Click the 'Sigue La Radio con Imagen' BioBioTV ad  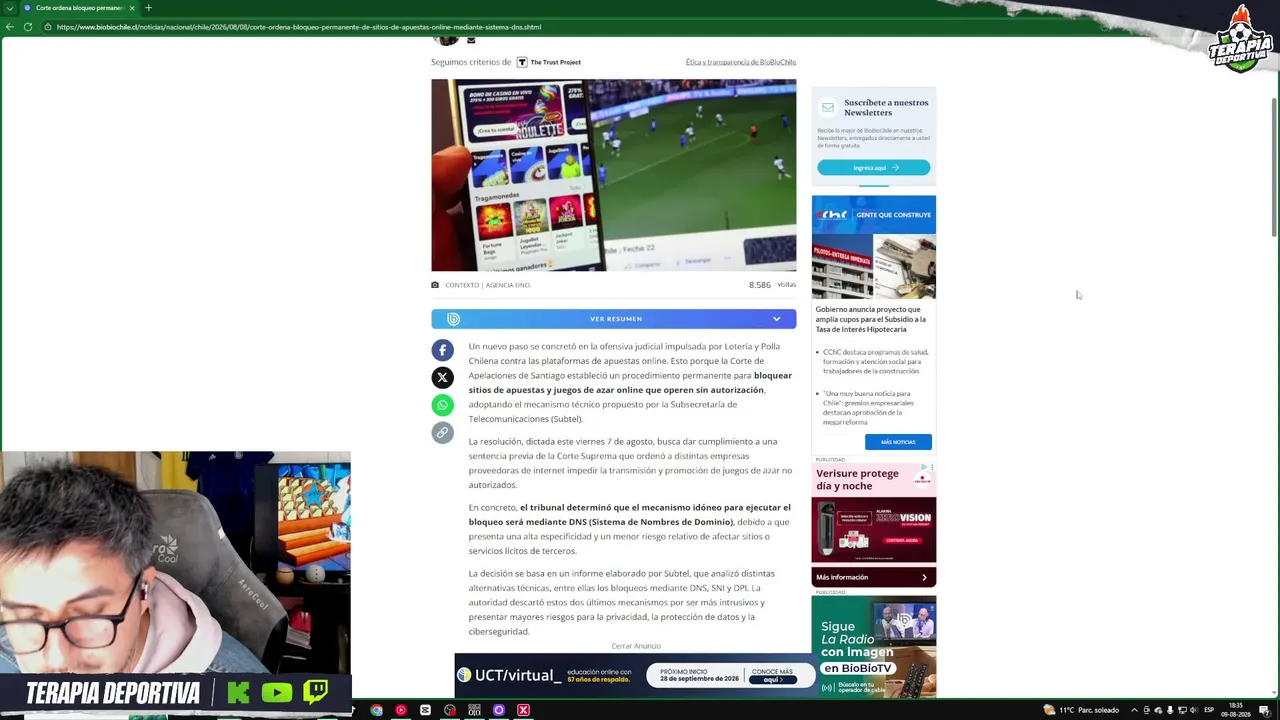tap(873, 646)
